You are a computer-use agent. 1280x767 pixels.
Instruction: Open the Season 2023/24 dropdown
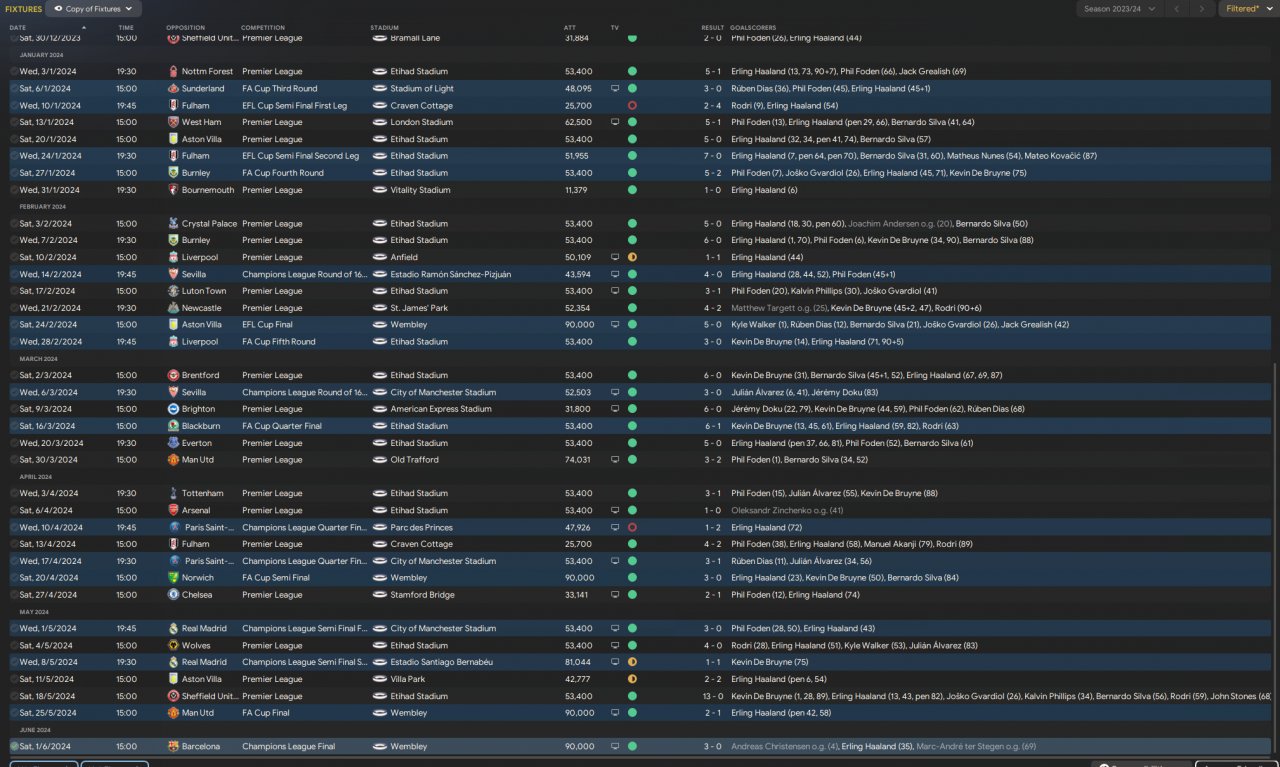1119,9
